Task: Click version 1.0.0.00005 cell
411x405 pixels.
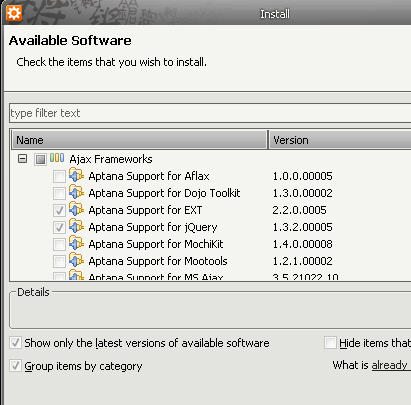Action: [x=302, y=176]
